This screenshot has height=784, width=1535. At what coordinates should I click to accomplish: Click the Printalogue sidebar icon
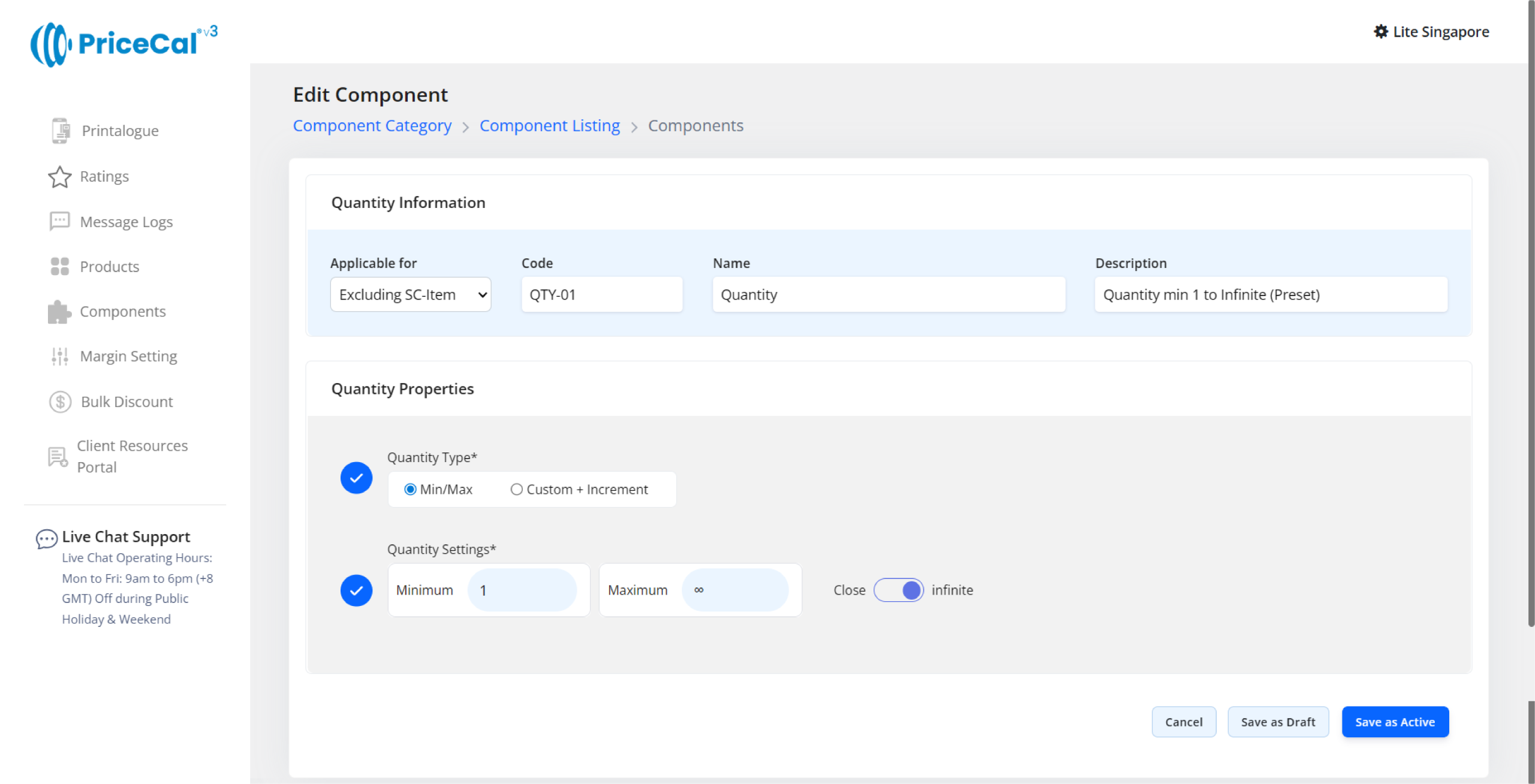click(x=60, y=131)
